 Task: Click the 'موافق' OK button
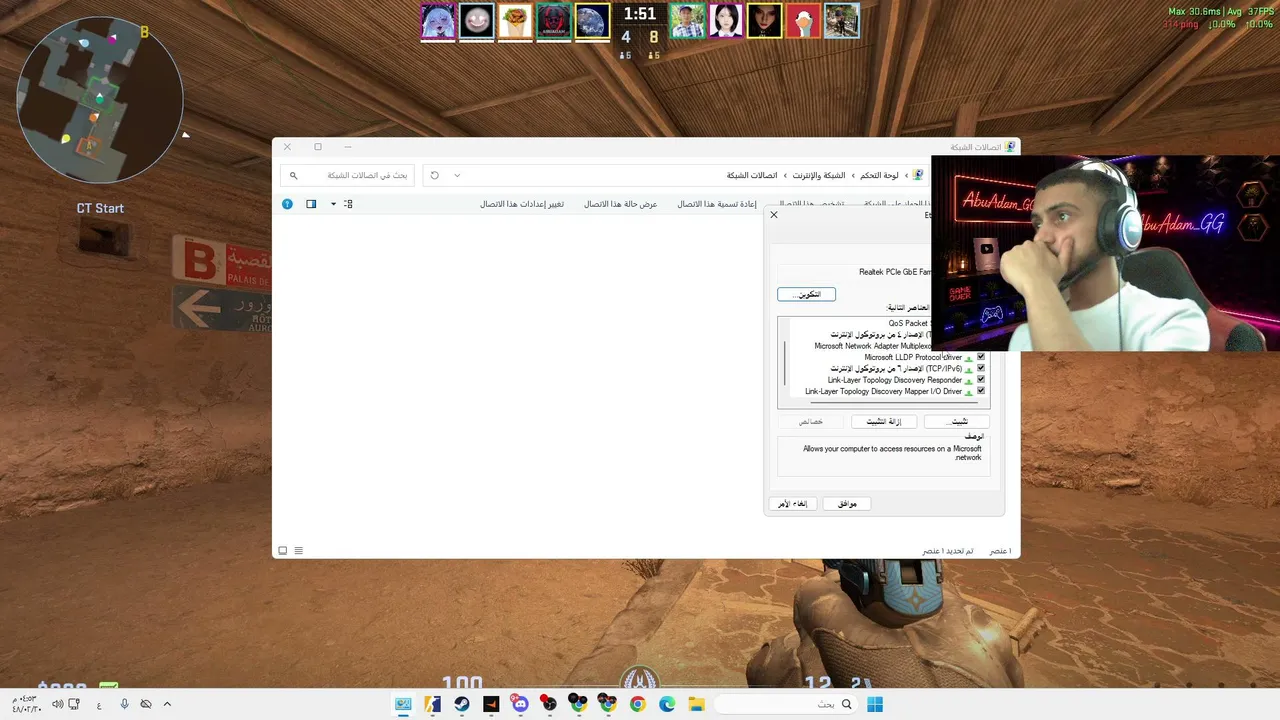click(847, 503)
